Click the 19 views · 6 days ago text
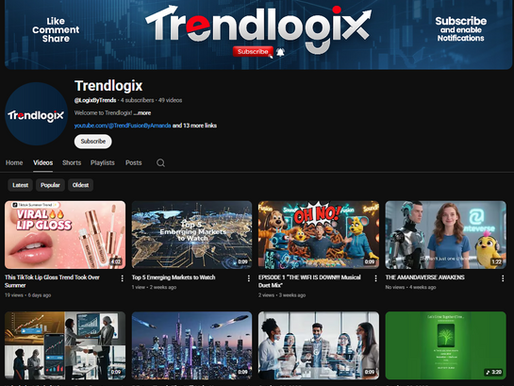The image size is (514, 386). click(x=28, y=295)
